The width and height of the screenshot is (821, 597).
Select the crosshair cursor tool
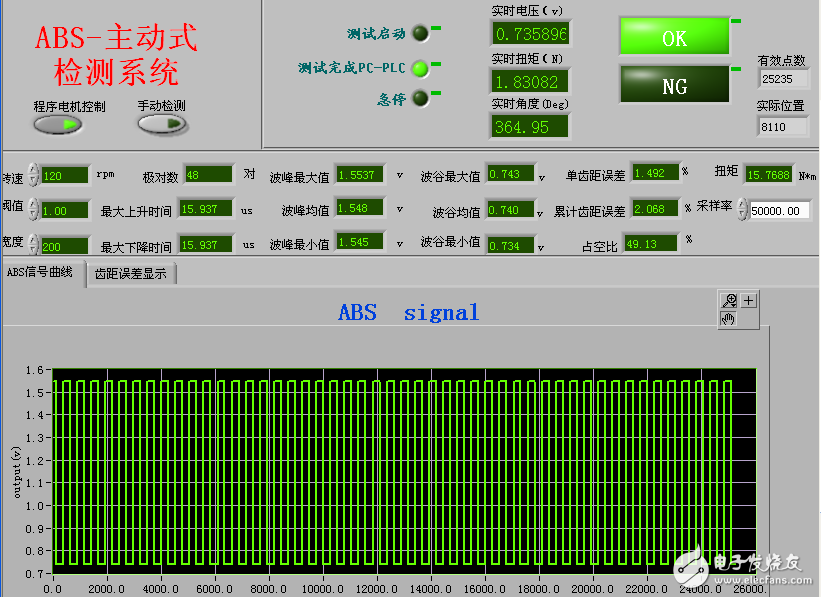(748, 300)
